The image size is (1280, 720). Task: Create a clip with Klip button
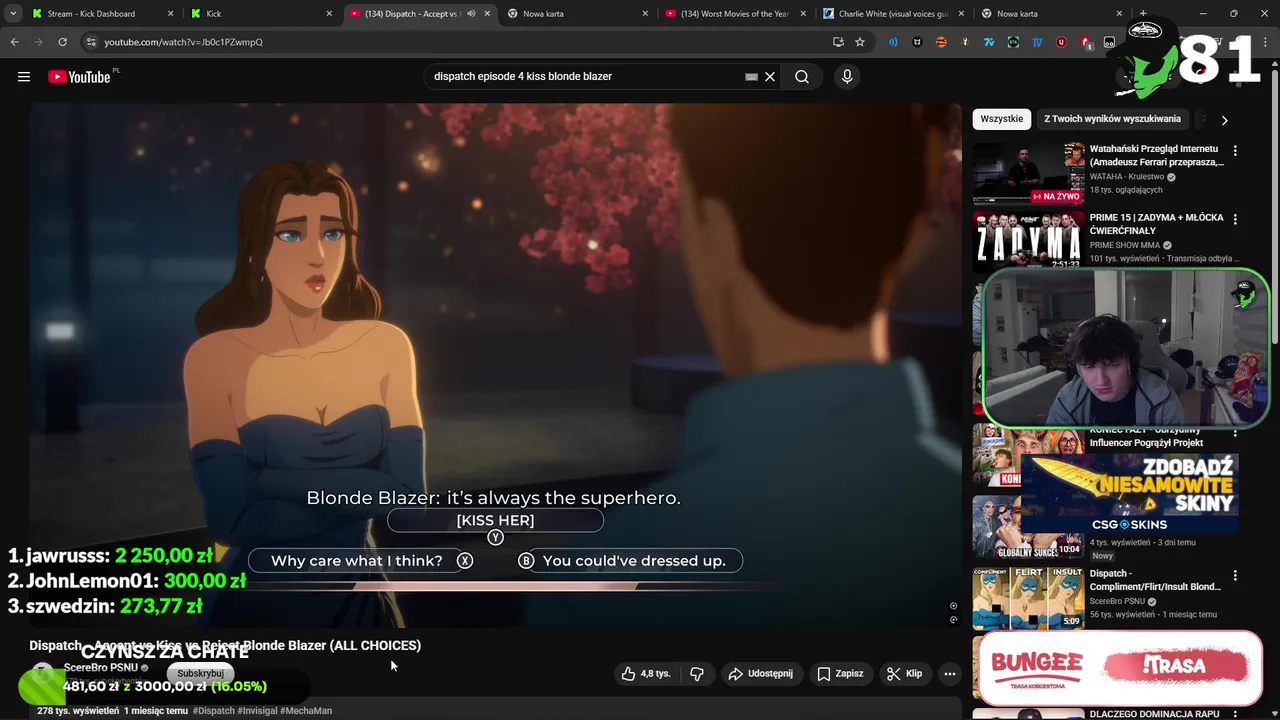tap(904, 674)
